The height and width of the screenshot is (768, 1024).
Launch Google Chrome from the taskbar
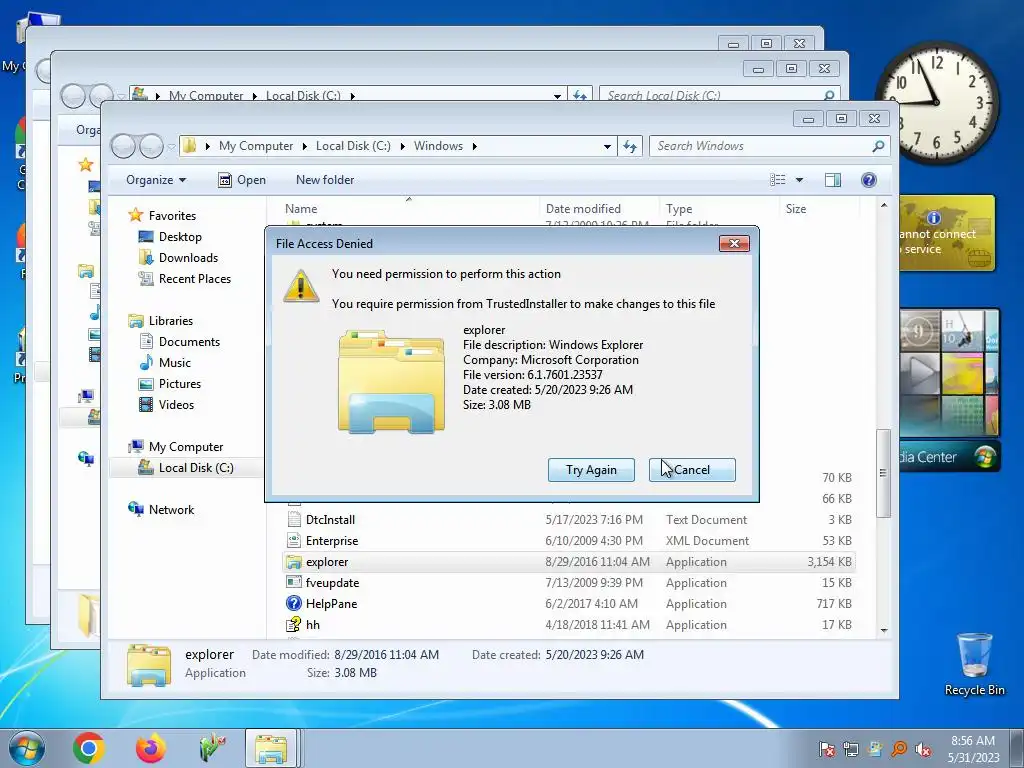(x=89, y=748)
